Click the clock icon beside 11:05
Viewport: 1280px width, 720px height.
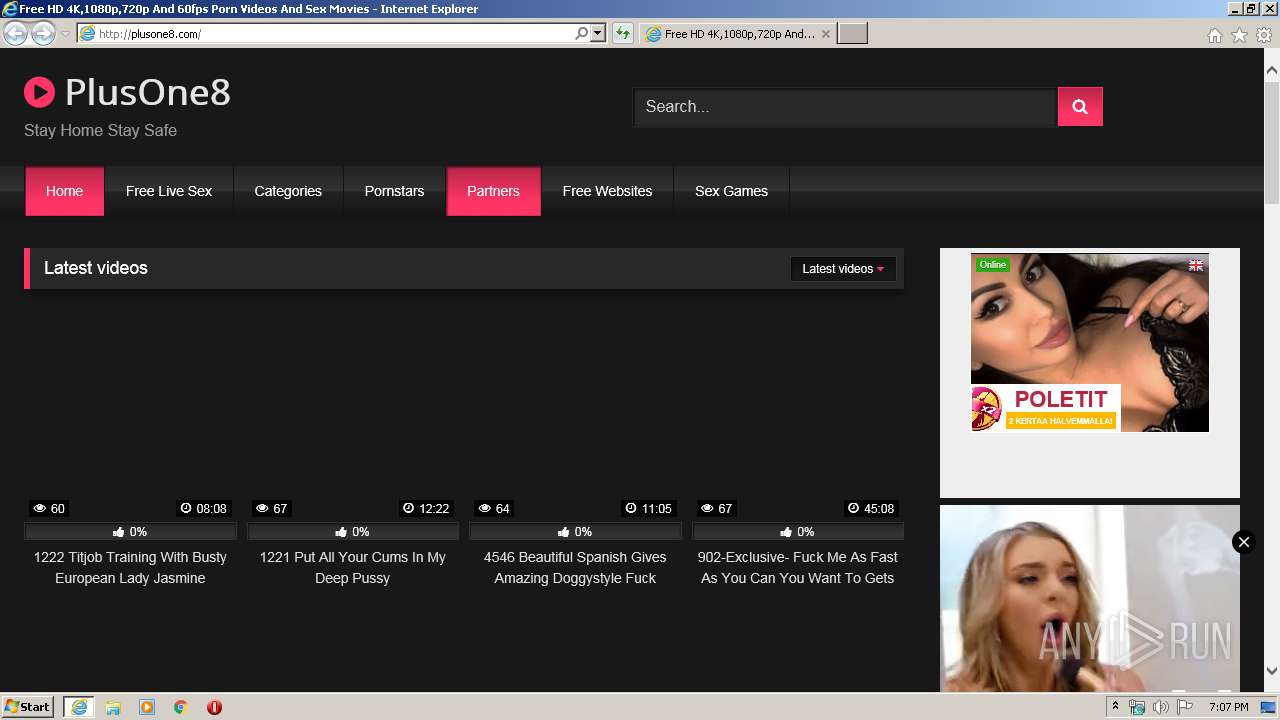631,509
